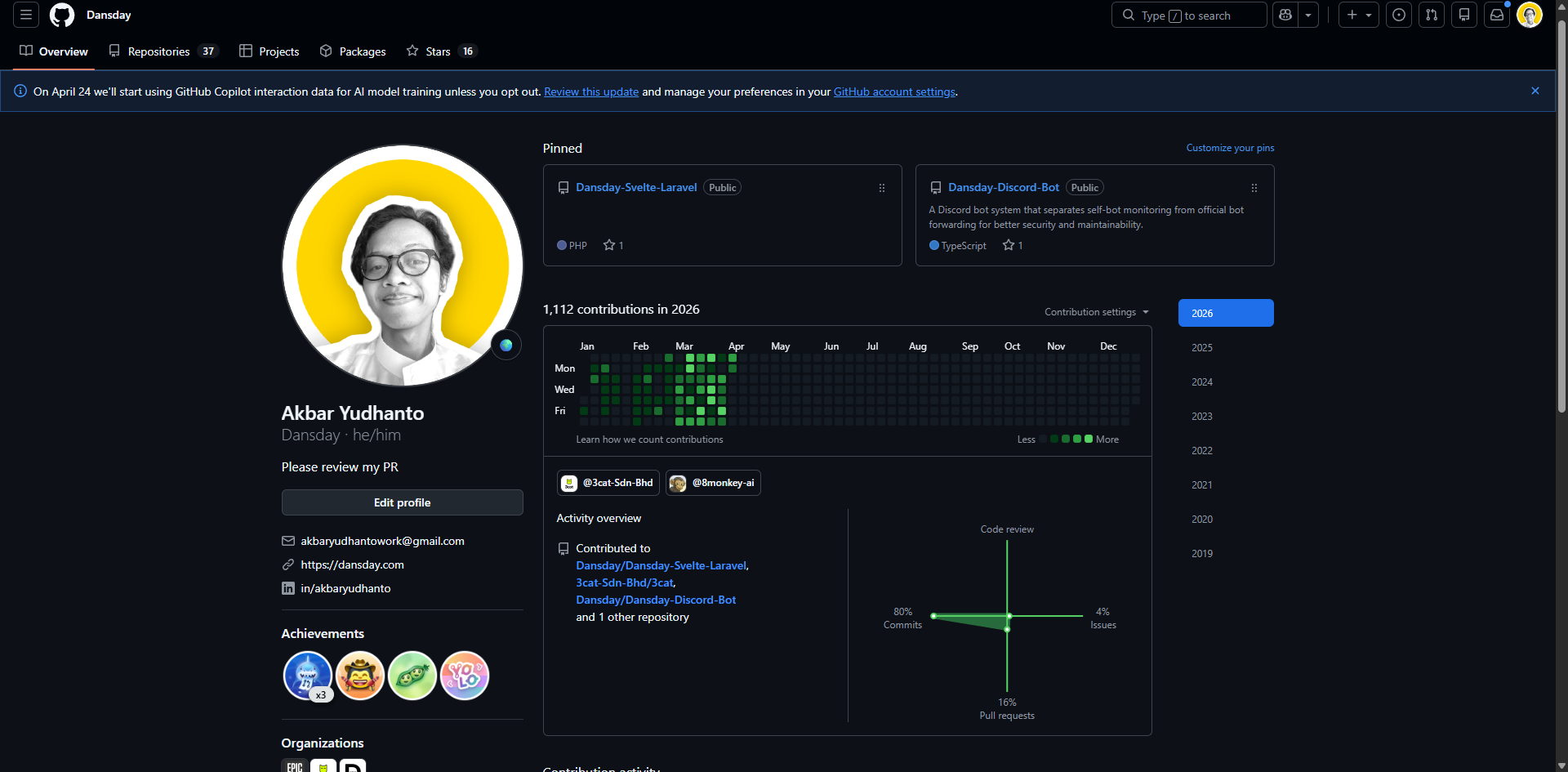
Task: Focus the Type / to search field
Action: (x=1189, y=15)
